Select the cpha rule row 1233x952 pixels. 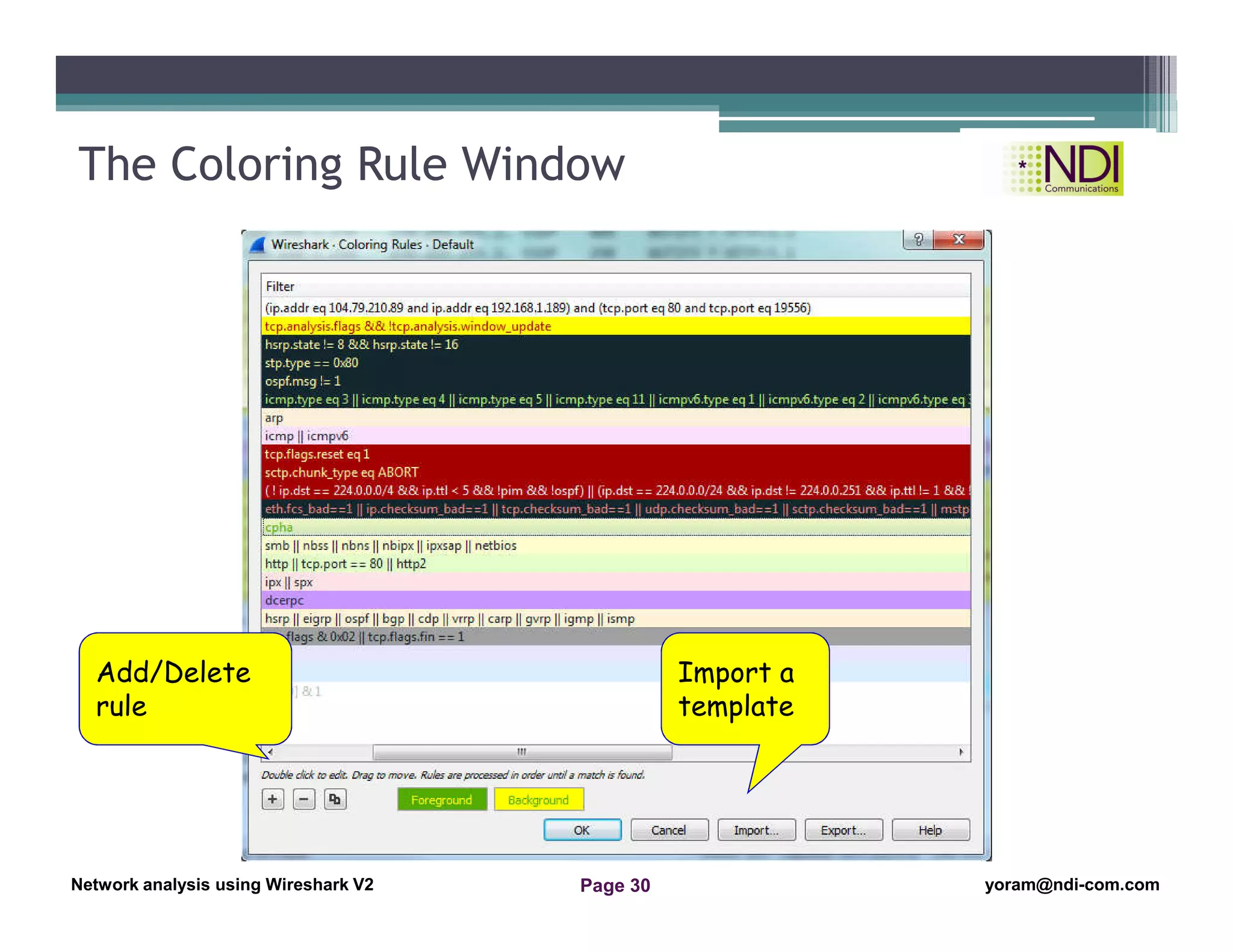tap(616, 527)
